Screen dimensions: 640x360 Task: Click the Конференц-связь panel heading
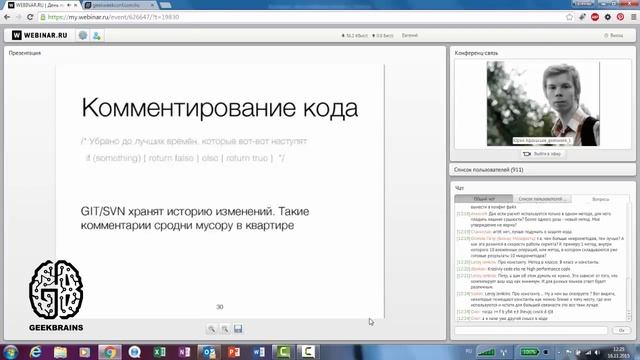(476, 53)
